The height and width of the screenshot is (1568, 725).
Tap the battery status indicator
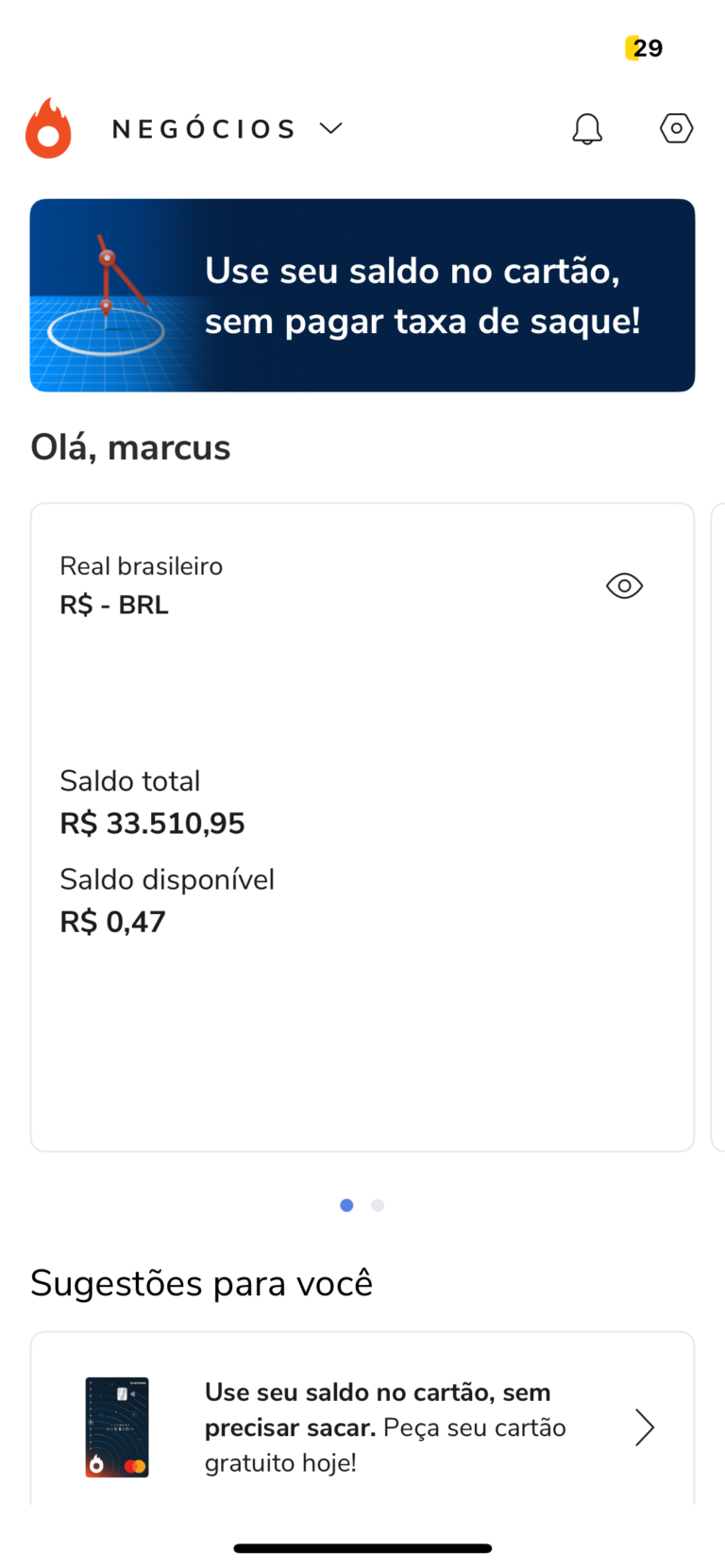point(645,48)
